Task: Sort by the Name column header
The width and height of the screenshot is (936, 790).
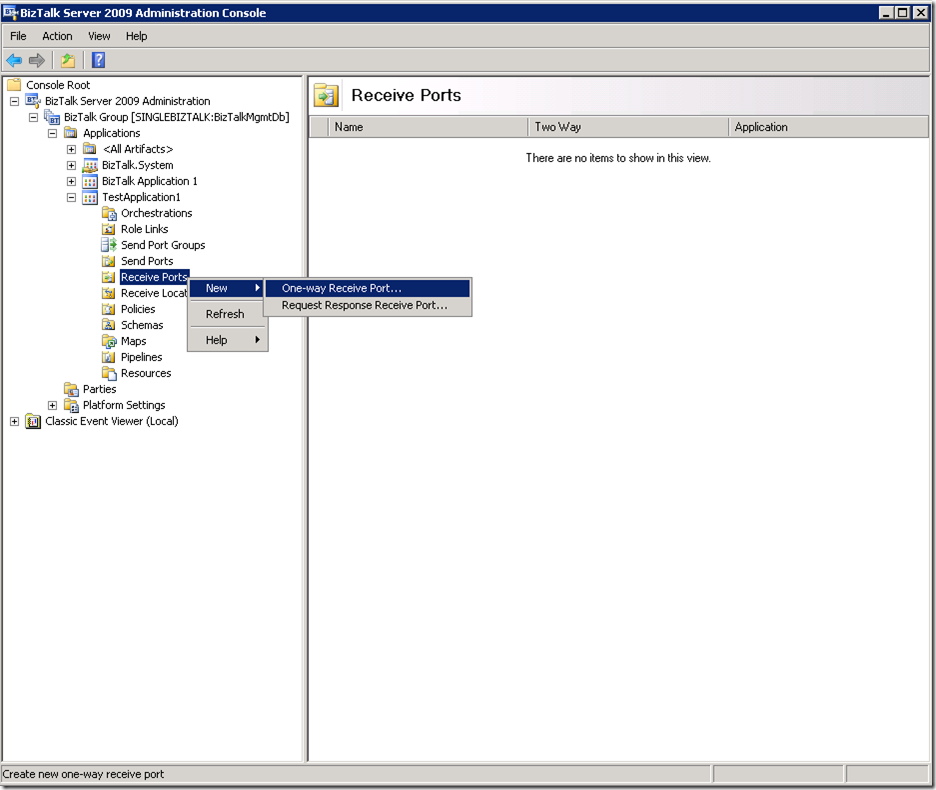Action: (428, 127)
